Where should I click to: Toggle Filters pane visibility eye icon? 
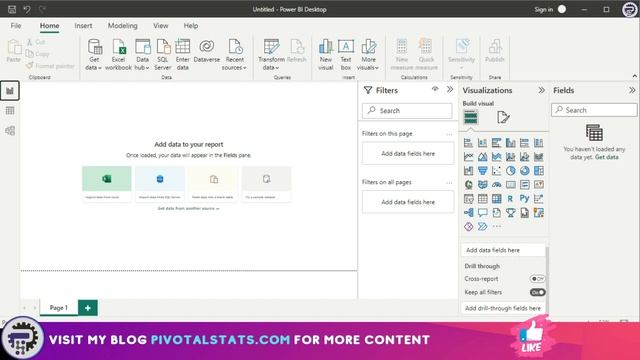coord(435,89)
